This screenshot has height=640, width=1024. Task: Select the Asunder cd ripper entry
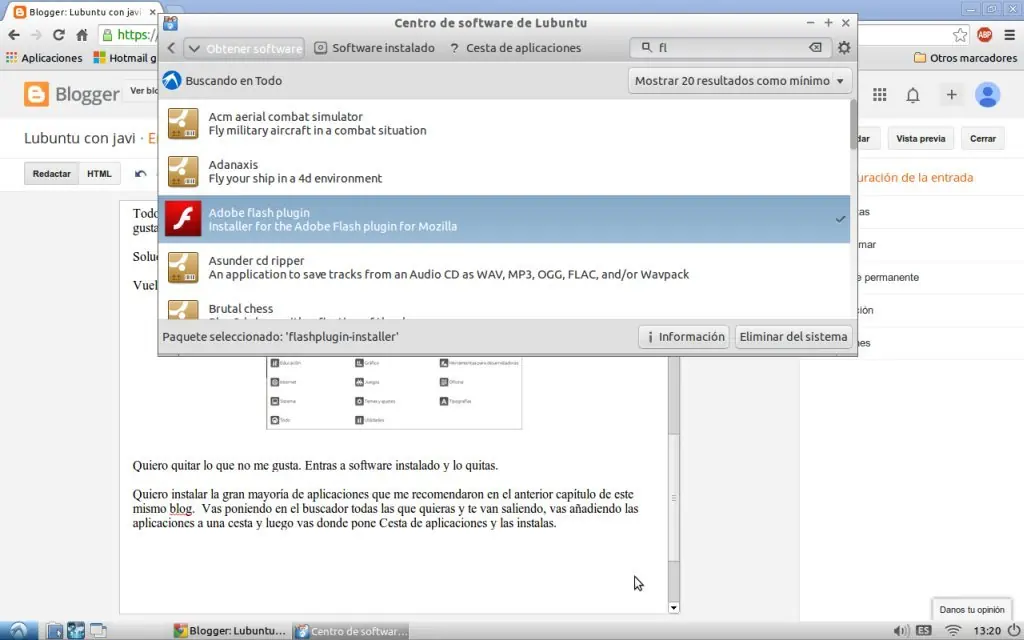[x=504, y=268]
